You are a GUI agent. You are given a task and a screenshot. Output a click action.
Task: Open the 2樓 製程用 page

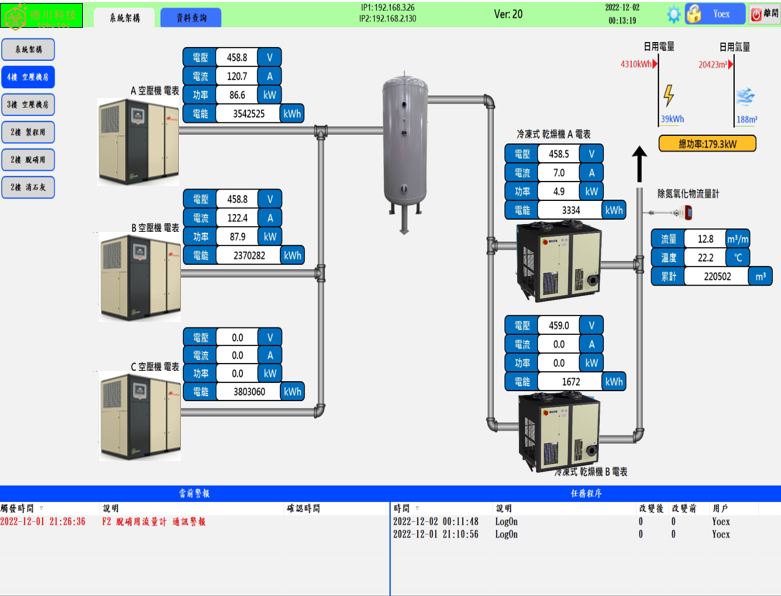click(x=29, y=132)
